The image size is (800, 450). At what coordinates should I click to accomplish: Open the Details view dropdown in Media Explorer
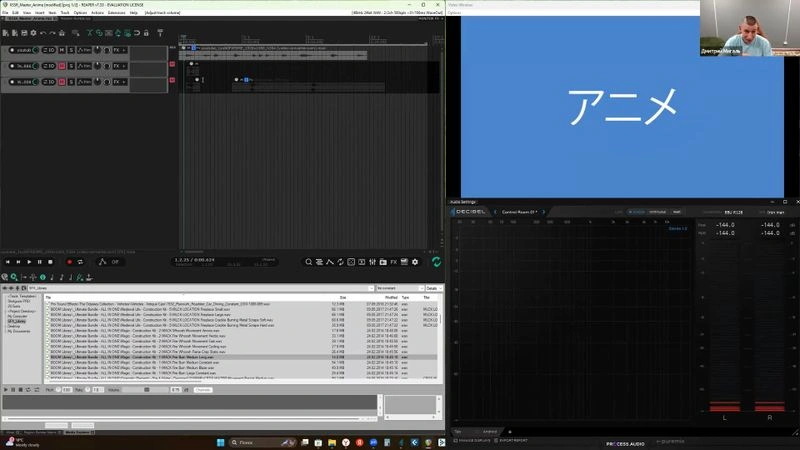434,288
